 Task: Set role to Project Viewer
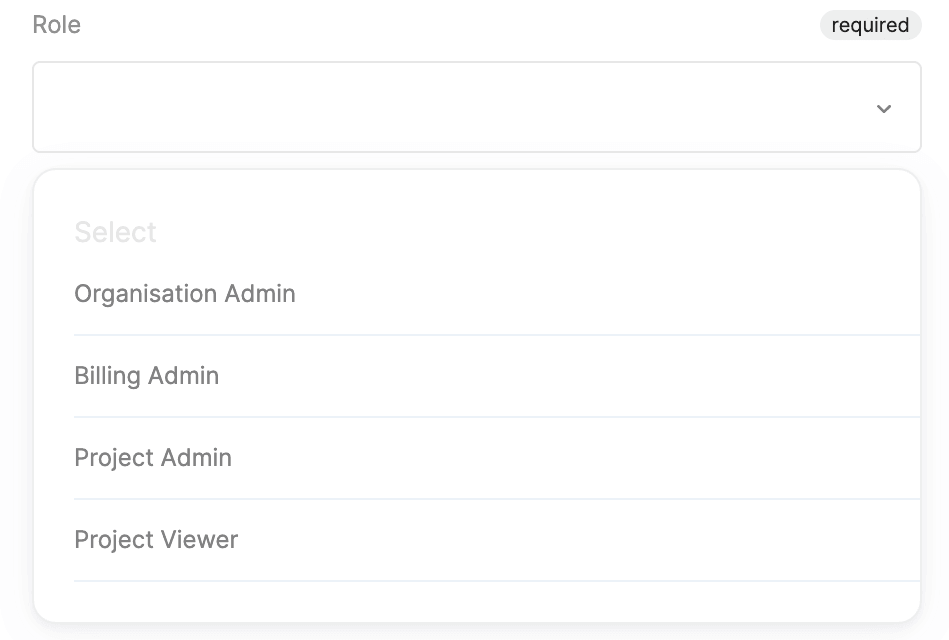coord(156,540)
